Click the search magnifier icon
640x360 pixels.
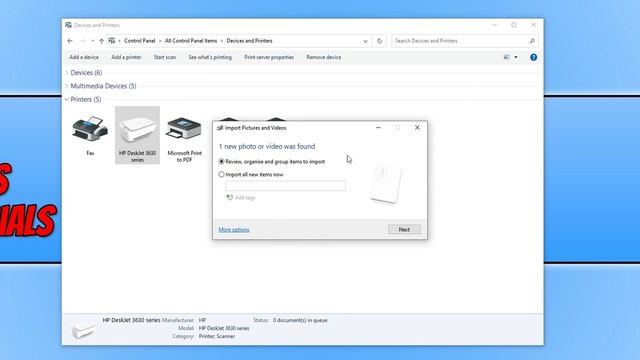[532, 41]
